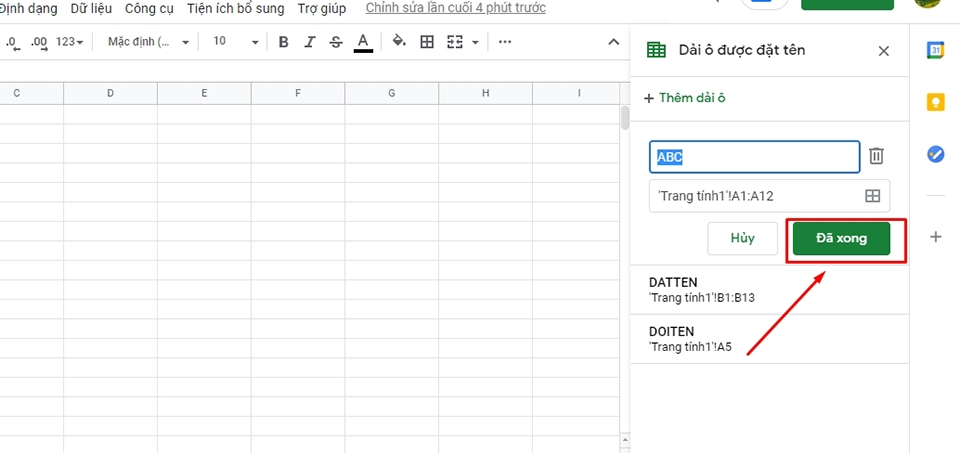Click the ABC range name field

[x=754, y=157]
